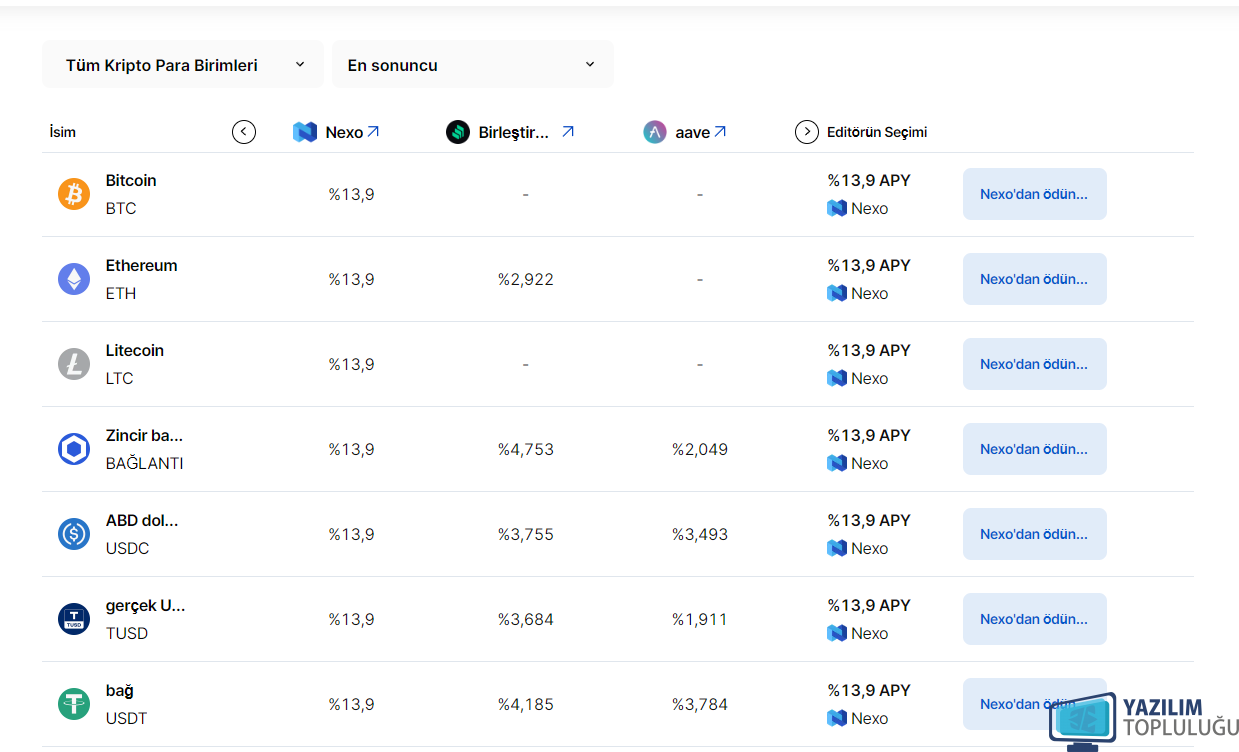Open the aave external link arrow
Screen dimensions: 1239x752
point(720,131)
